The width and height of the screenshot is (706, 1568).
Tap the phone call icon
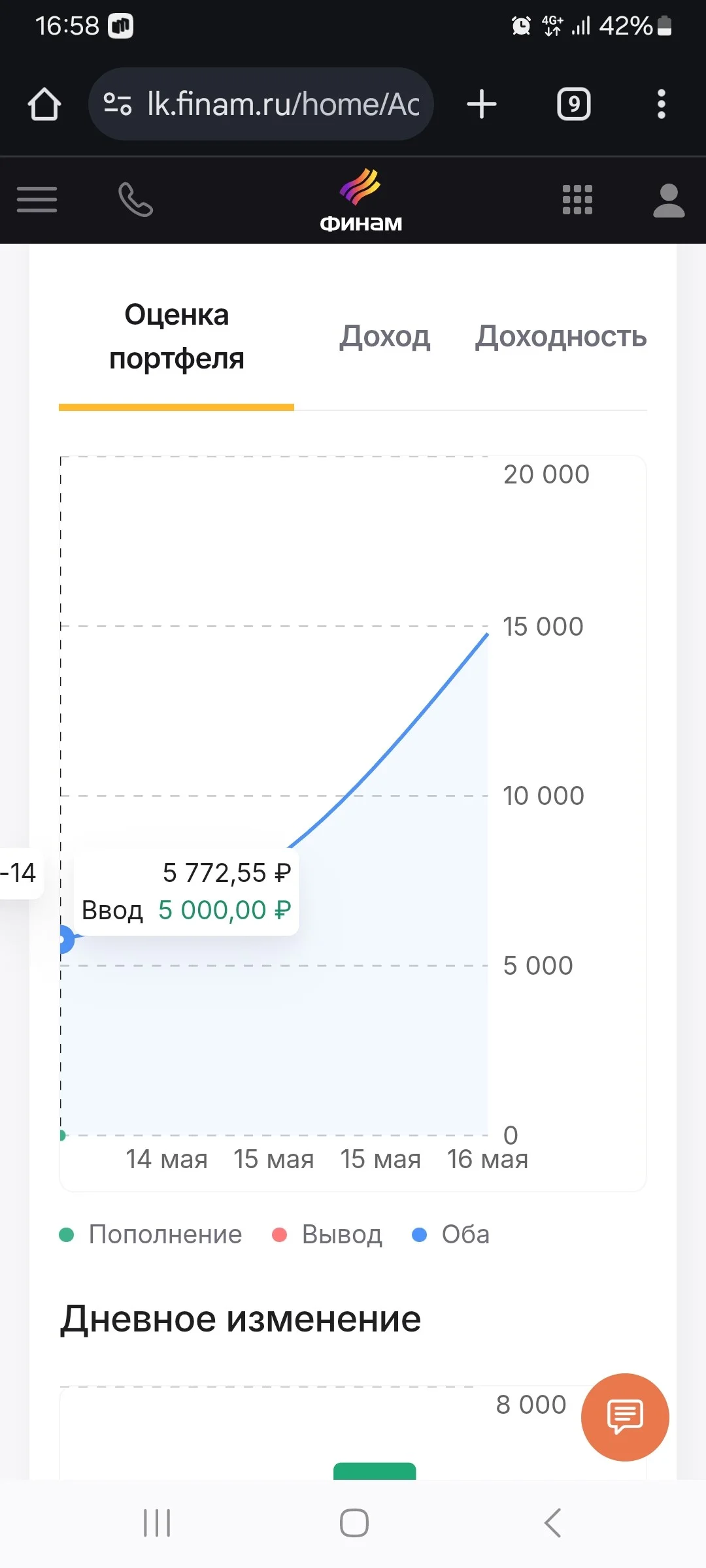pyautogui.click(x=135, y=199)
